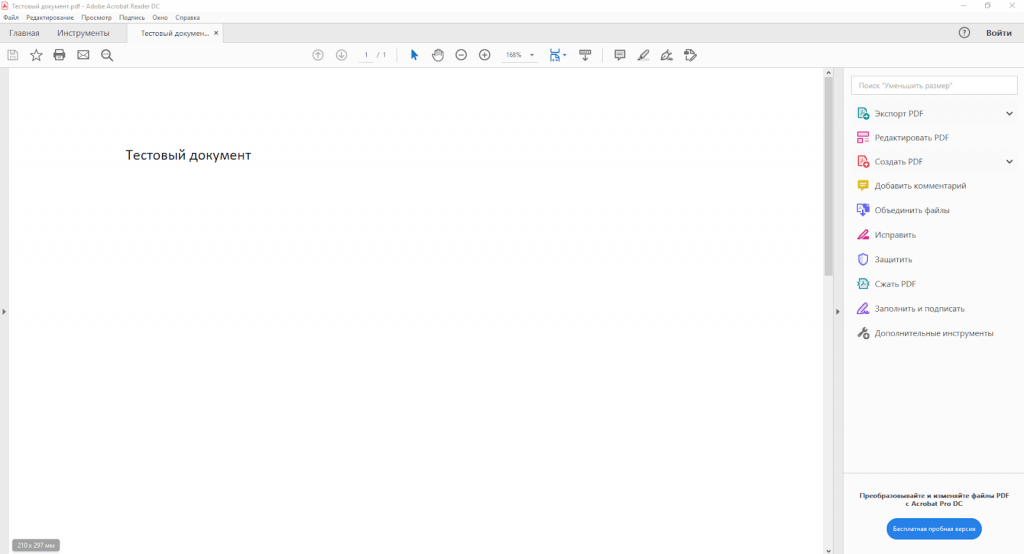This screenshot has height=554, width=1024.
Task: Click the Save file icon
Action: pos(12,55)
